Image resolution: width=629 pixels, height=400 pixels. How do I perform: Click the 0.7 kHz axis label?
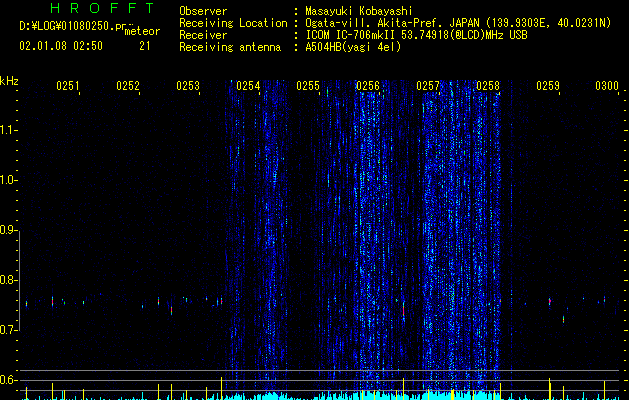coord(8,330)
